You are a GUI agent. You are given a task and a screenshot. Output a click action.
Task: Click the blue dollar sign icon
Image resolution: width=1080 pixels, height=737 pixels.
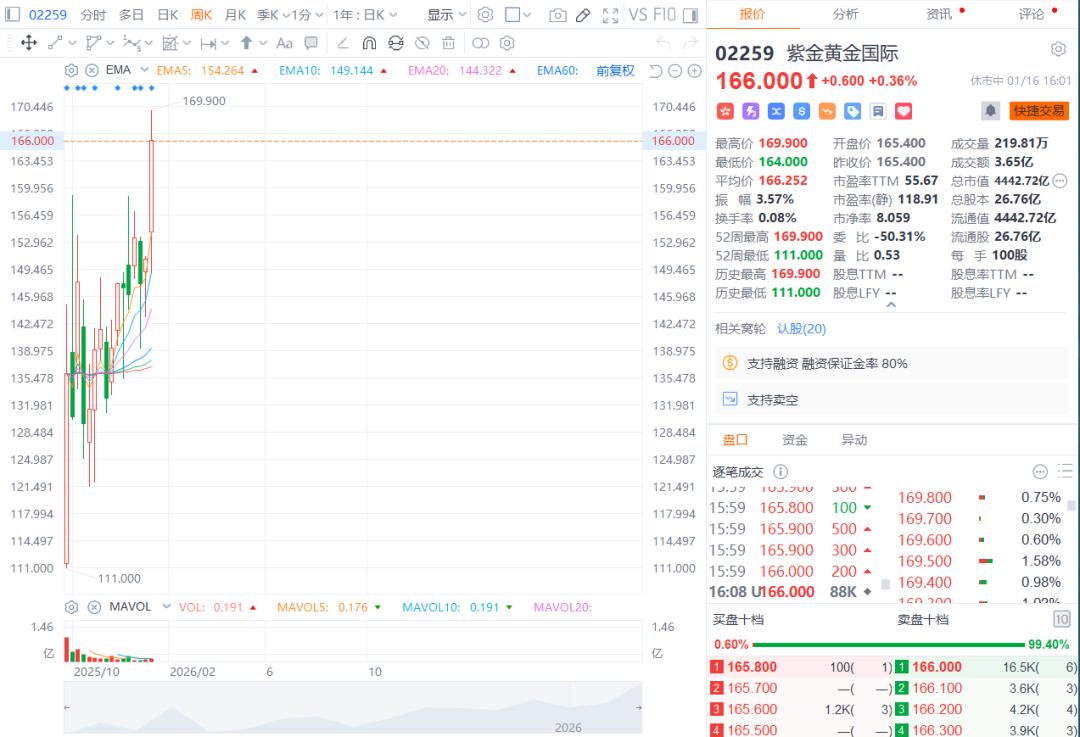click(x=801, y=111)
